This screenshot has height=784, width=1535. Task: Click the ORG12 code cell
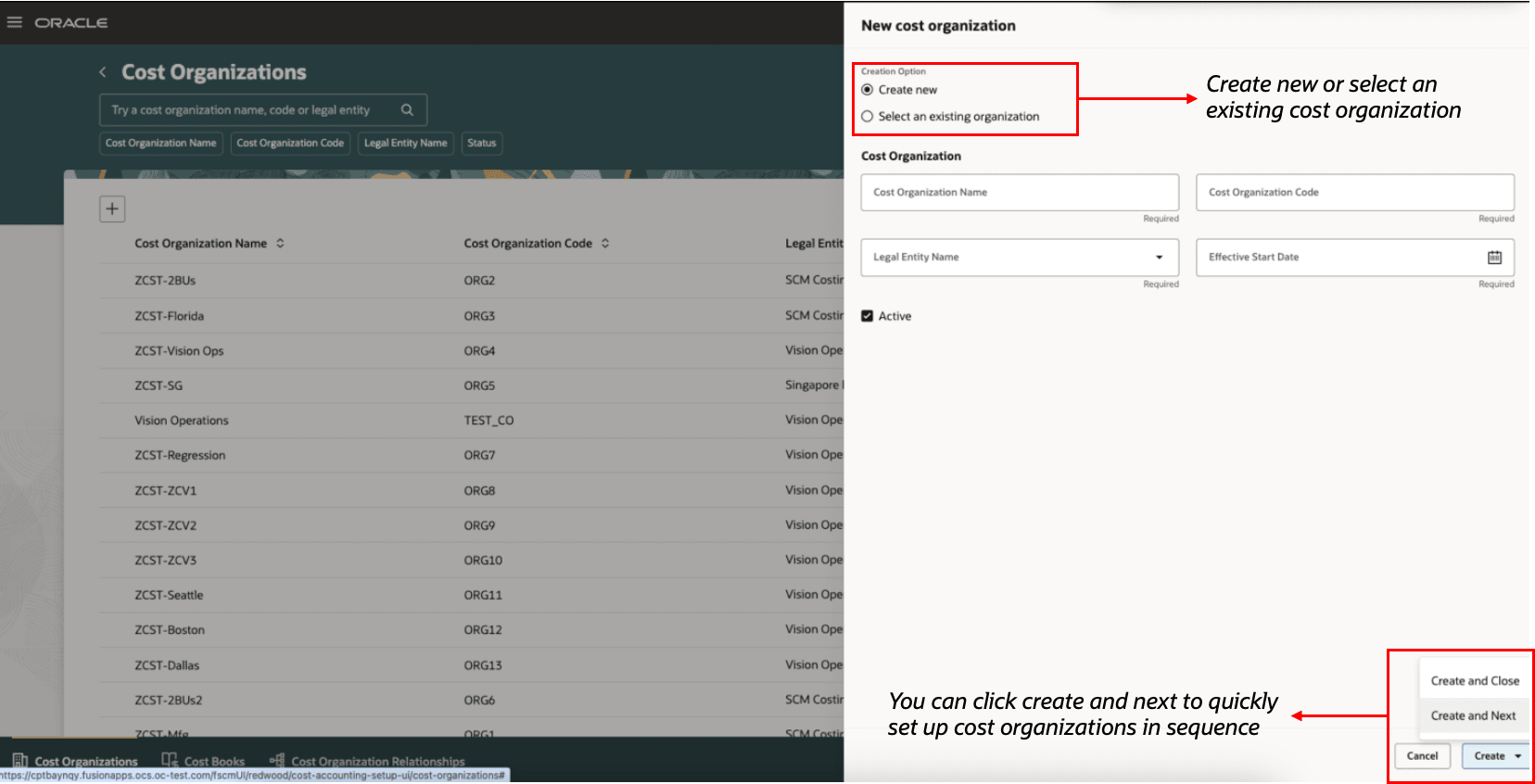click(x=483, y=630)
